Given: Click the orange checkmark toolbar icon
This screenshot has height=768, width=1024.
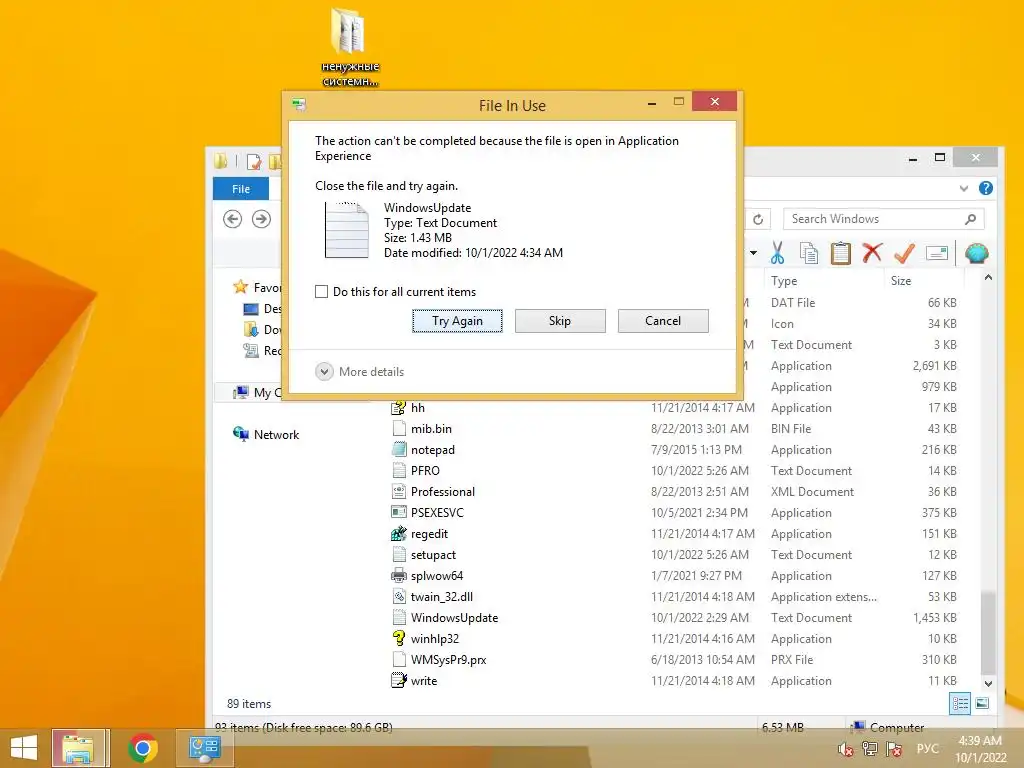Looking at the screenshot, I should pyautogui.click(x=904, y=253).
